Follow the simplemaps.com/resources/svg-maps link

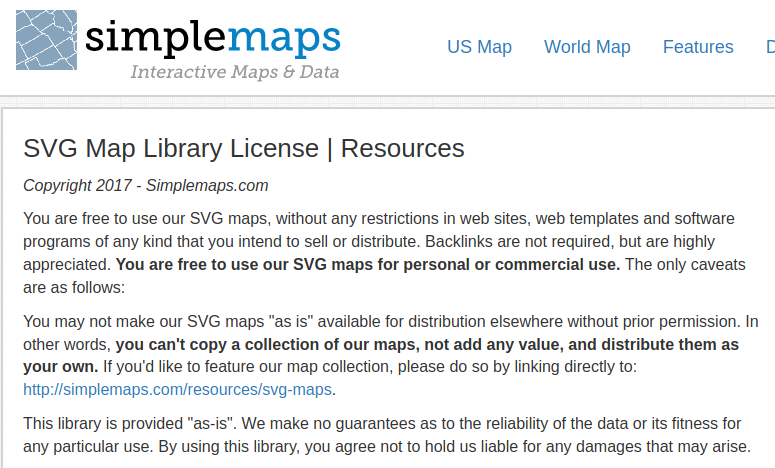pyautogui.click(x=178, y=389)
